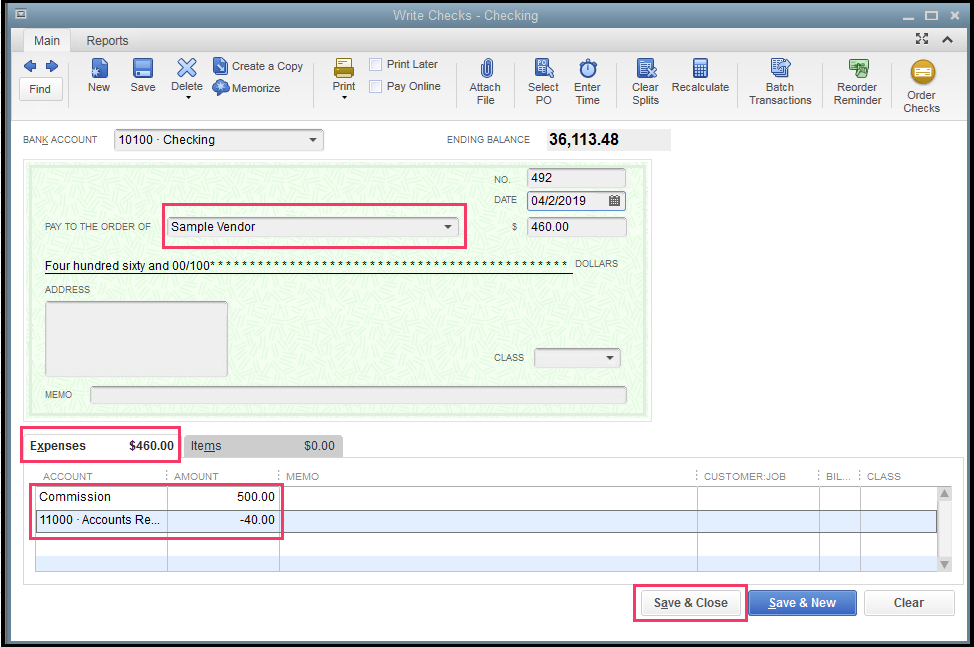This screenshot has width=974, height=647.
Task: Attach File with paperclip icon
Action: (485, 82)
